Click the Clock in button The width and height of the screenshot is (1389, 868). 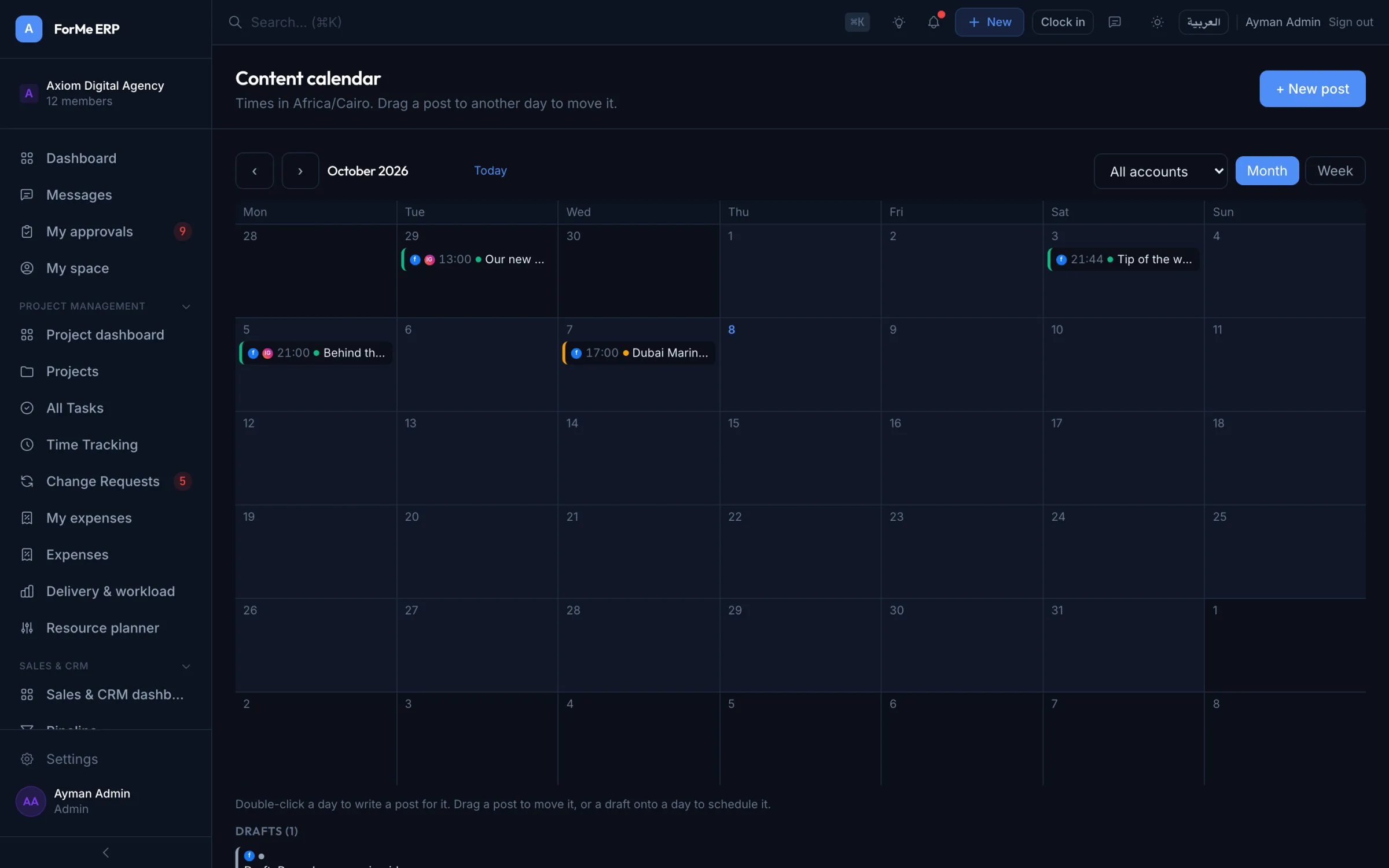1063,22
